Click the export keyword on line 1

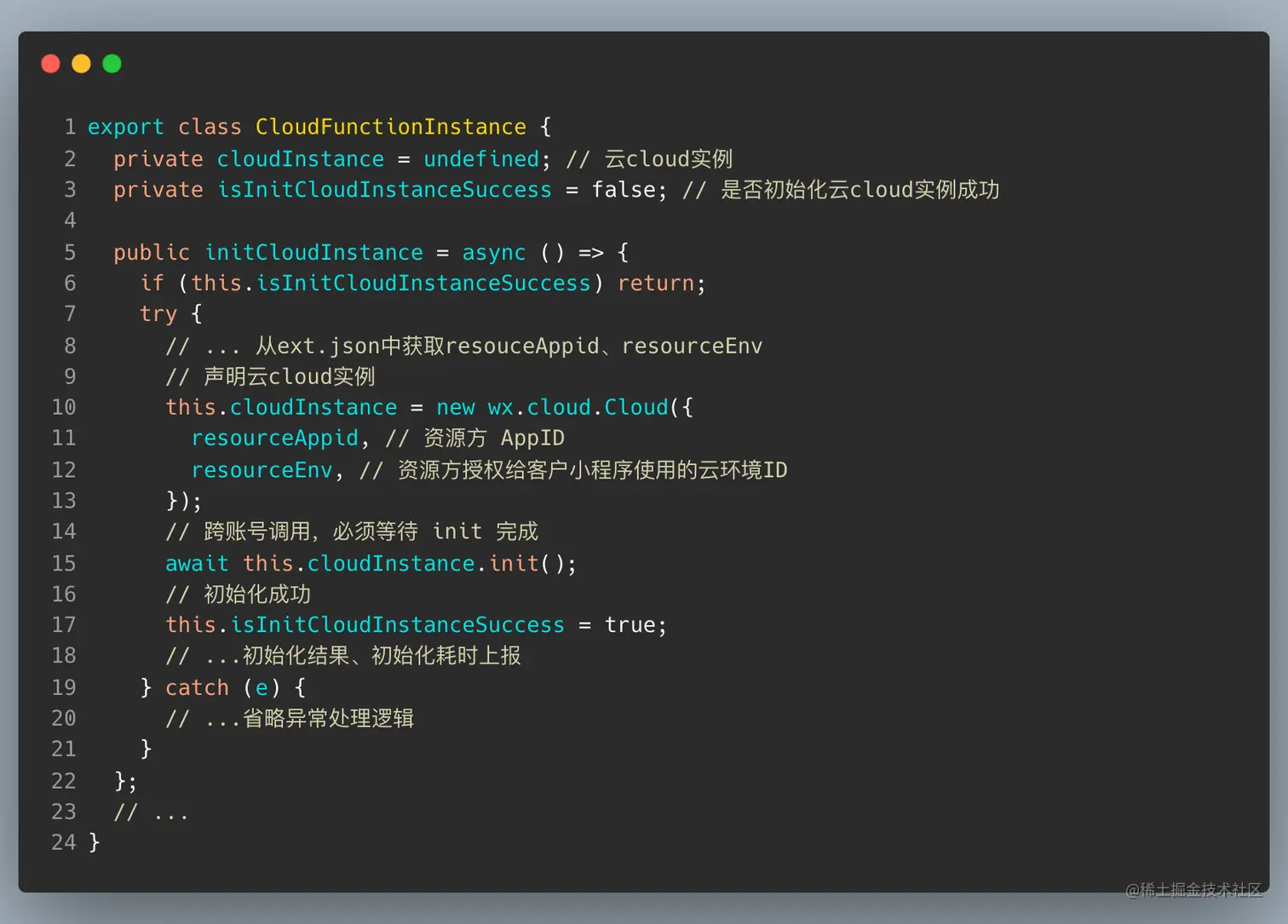(x=125, y=126)
